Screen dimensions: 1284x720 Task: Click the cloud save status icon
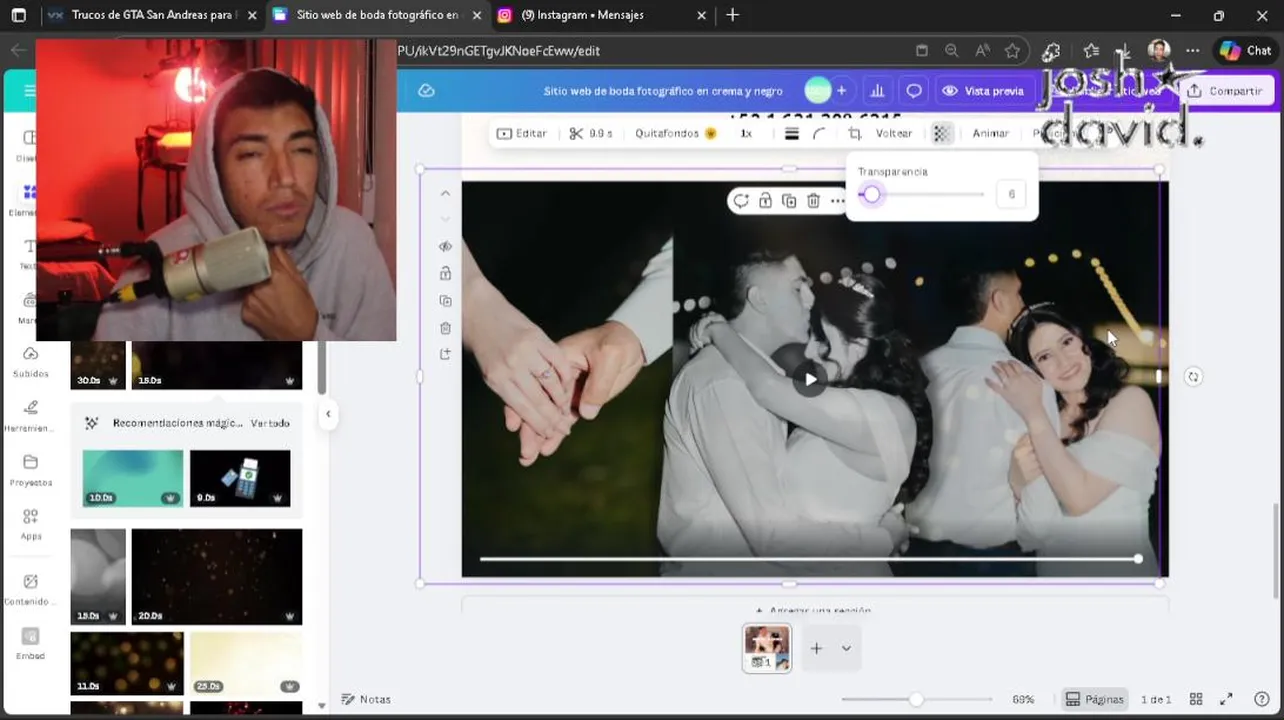426,91
